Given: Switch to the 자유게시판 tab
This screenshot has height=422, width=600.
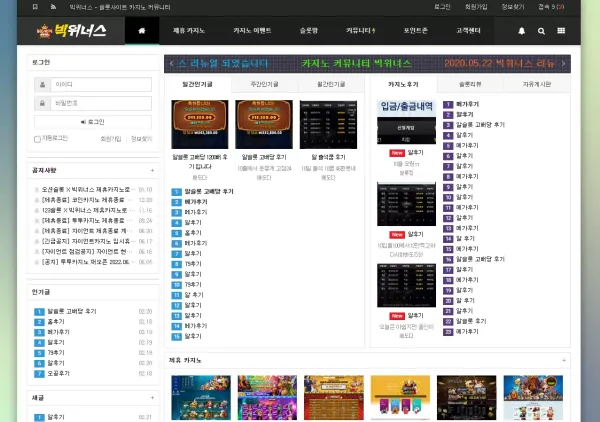Looking at the screenshot, I should pyautogui.click(x=537, y=84).
